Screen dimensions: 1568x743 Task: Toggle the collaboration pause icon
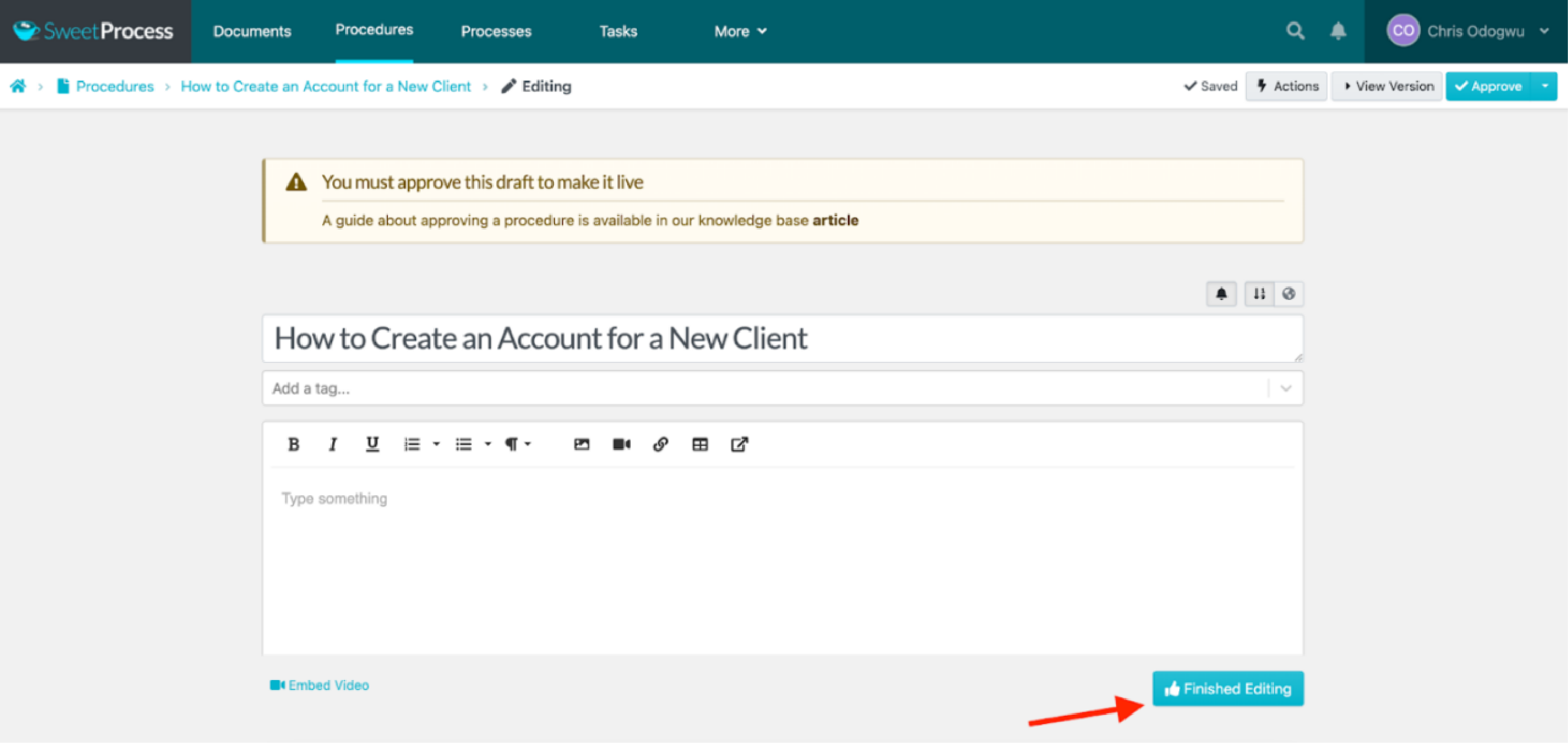click(1258, 293)
